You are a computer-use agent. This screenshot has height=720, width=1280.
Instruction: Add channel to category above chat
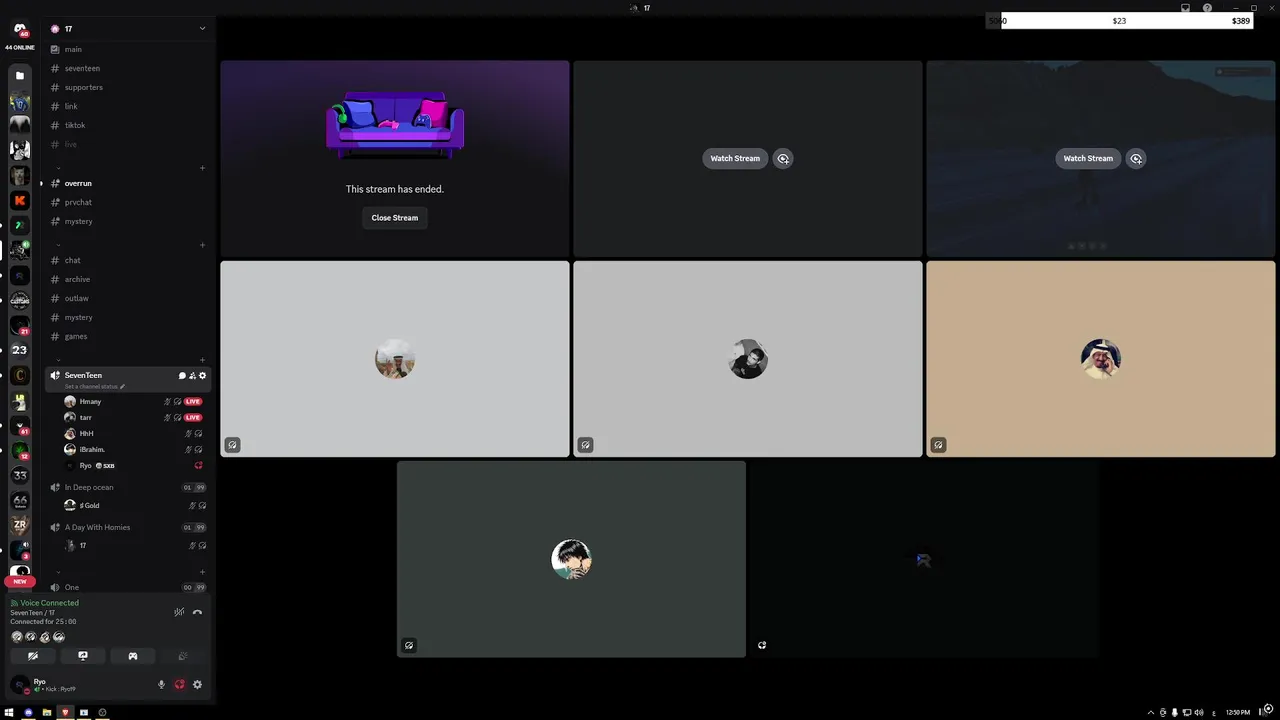tap(202, 244)
